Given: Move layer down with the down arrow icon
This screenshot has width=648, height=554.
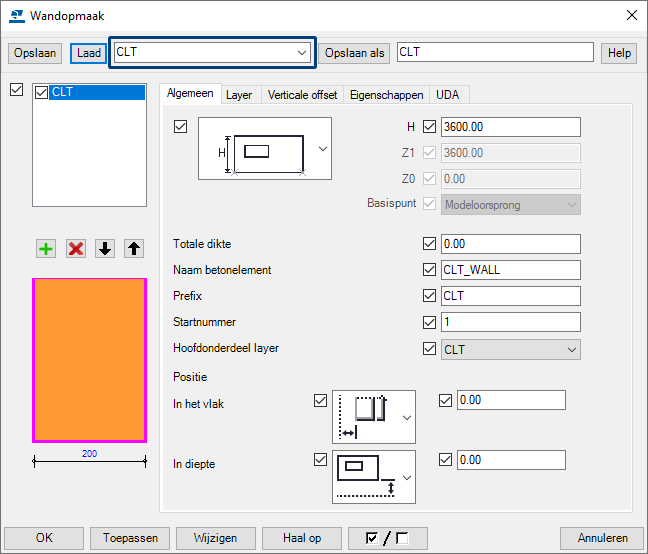Looking at the screenshot, I should (x=104, y=249).
